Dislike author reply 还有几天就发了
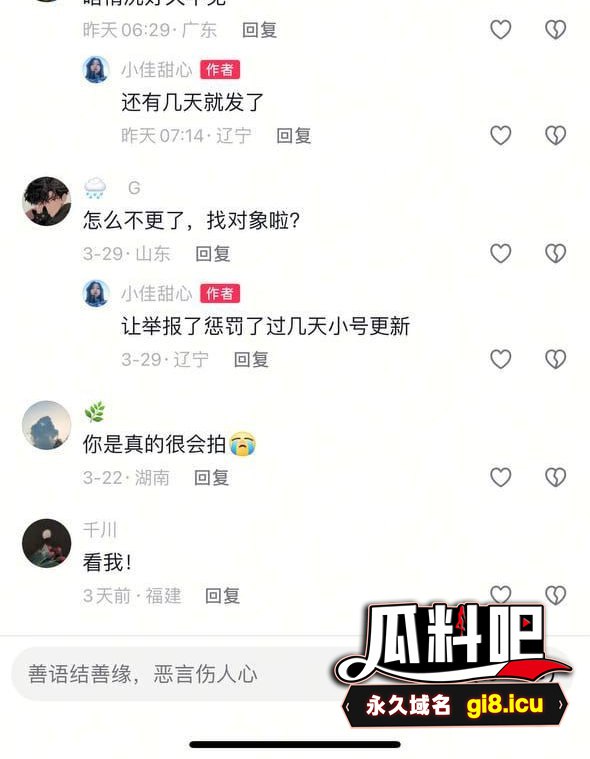The image size is (590, 759). pyautogui.click(x=555, y=135)
